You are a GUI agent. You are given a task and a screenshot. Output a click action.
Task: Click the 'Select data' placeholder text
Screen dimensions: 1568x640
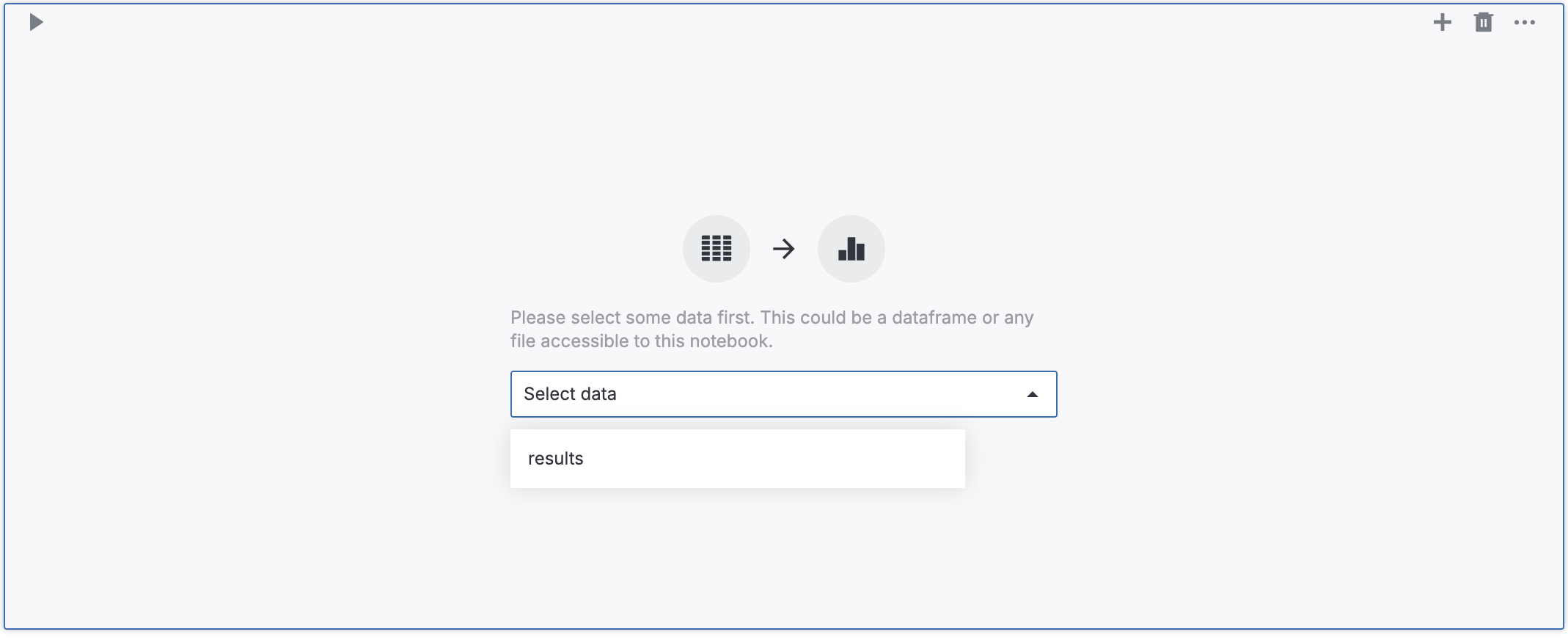click(x=570, y=394)
